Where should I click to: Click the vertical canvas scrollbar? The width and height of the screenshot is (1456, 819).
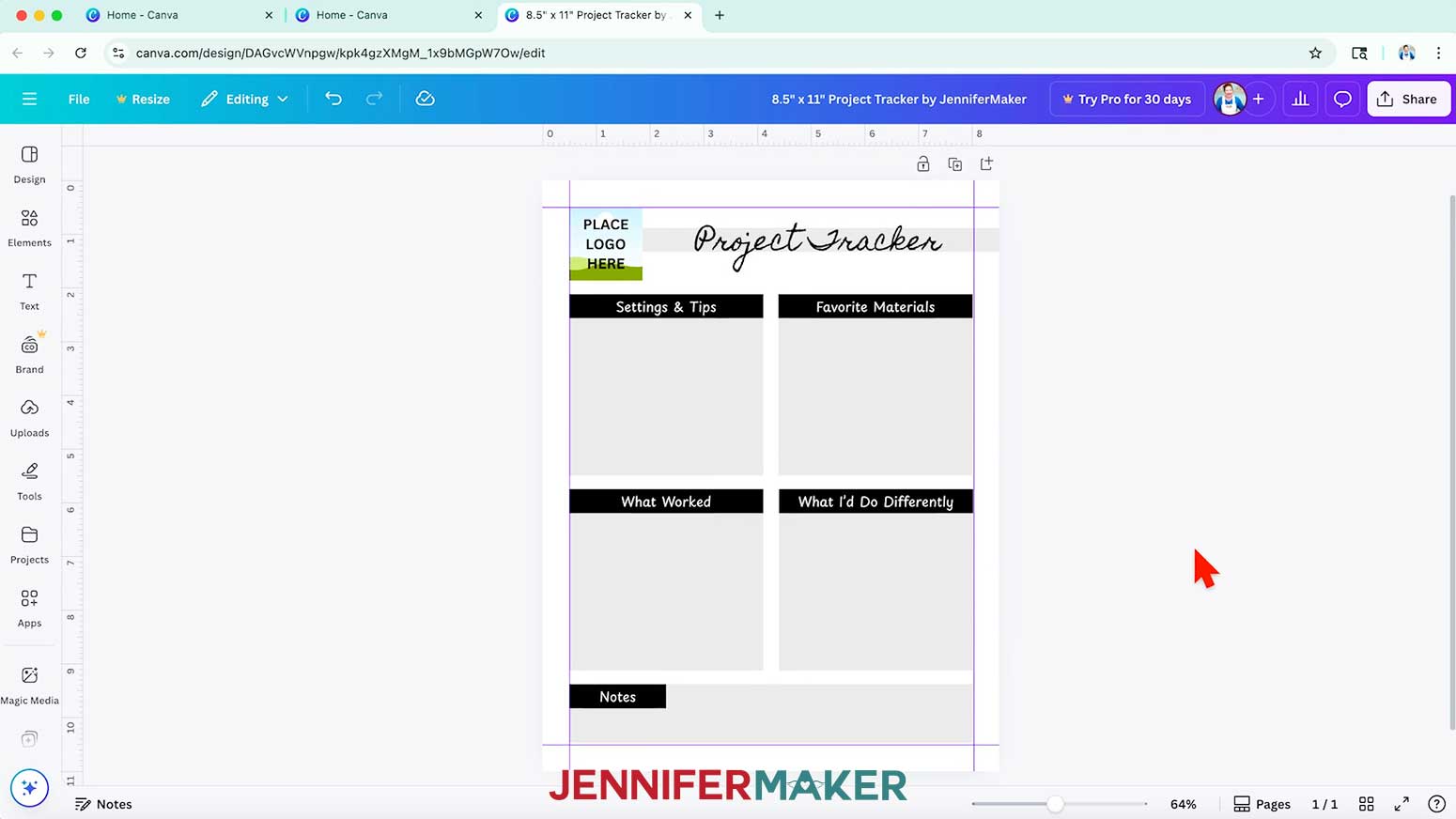[1451, 460]
